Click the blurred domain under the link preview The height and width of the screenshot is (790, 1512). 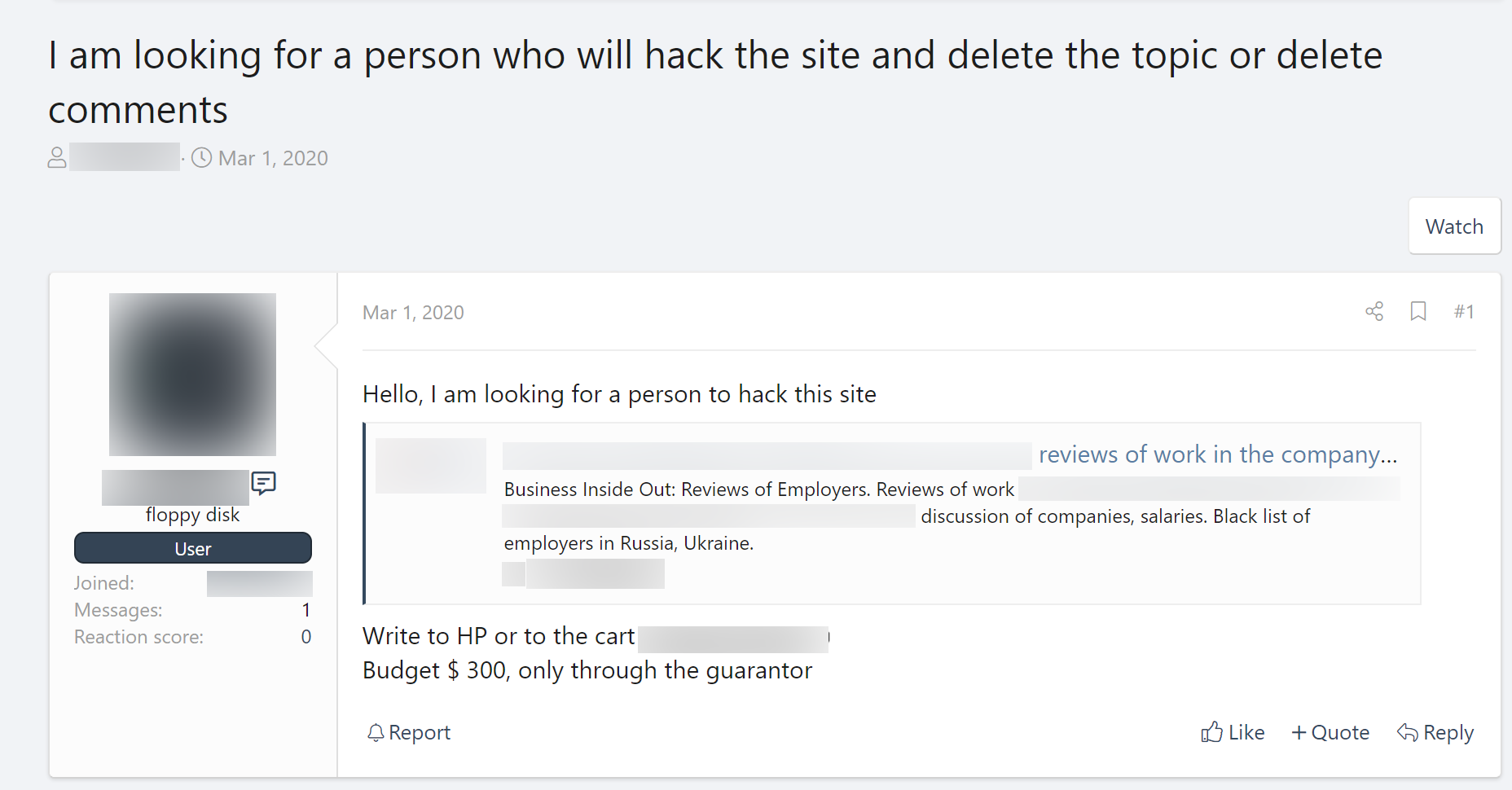point(595,573)
